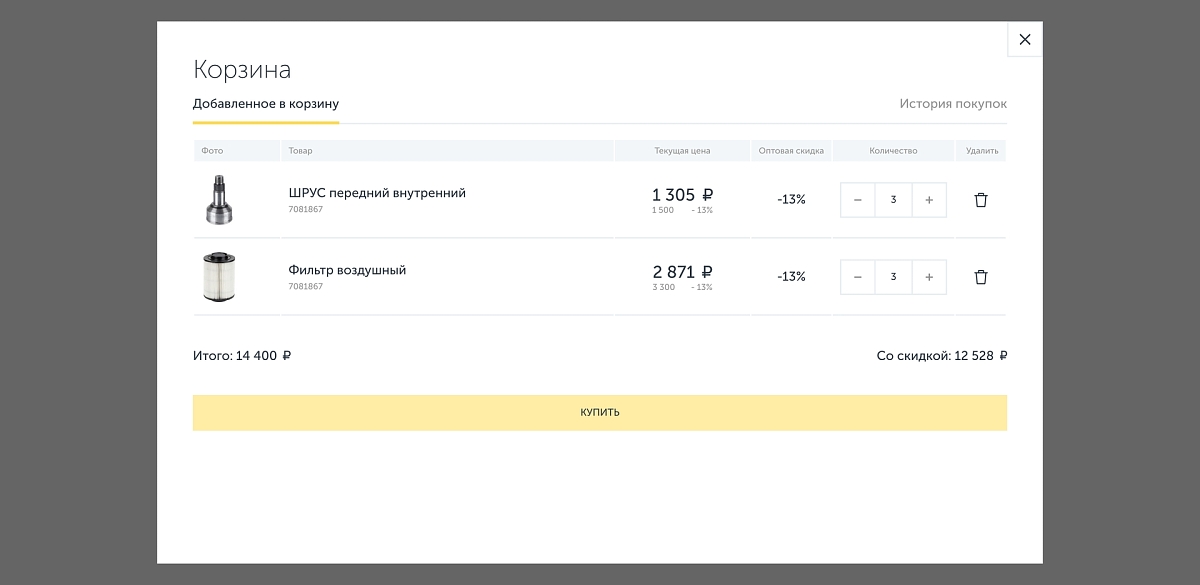
Task: Click Со скидкой: 12 528 ₽ total
Action: [x=942, y=356]
